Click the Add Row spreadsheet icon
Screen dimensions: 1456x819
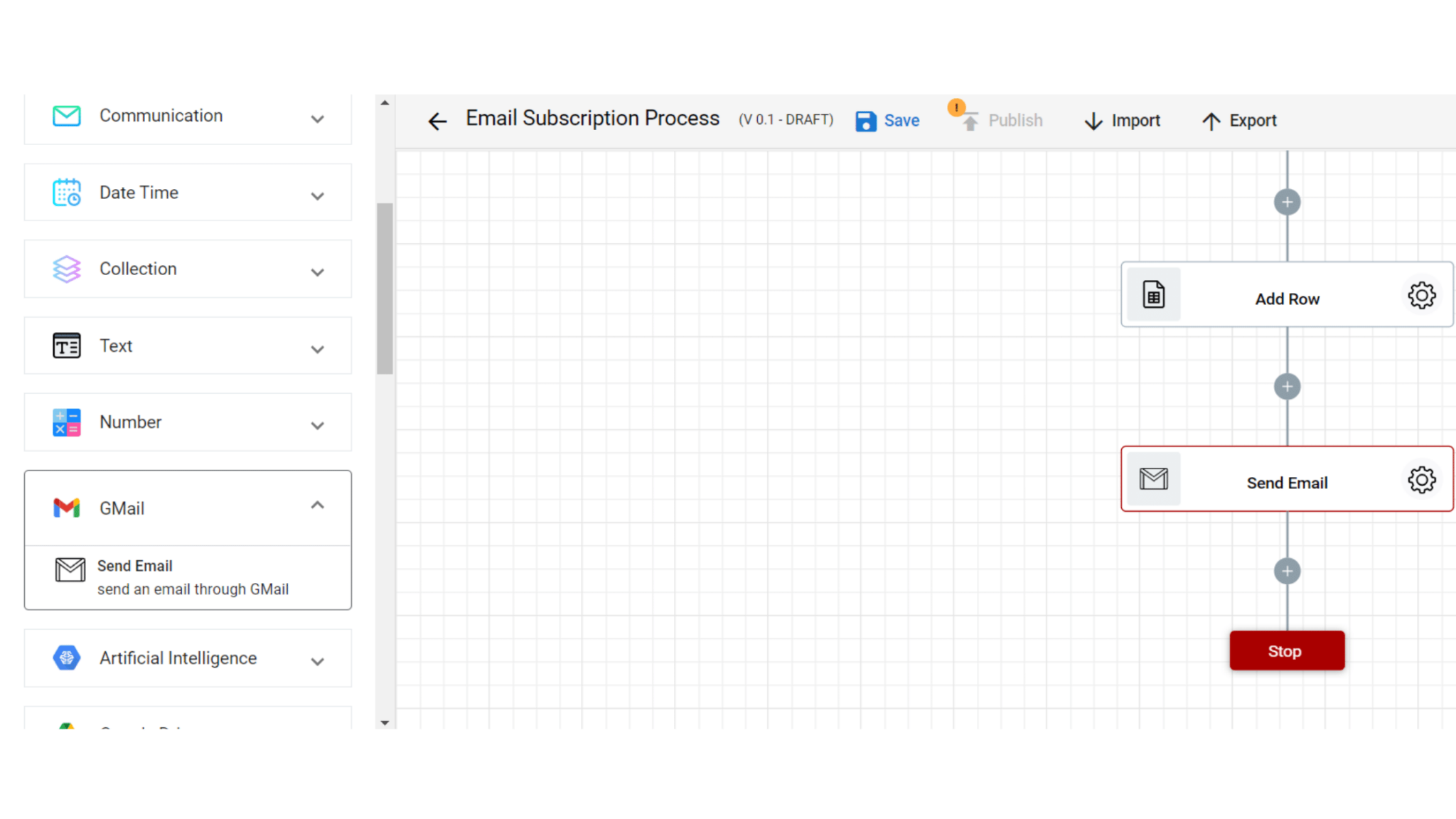pos(1154,294)
